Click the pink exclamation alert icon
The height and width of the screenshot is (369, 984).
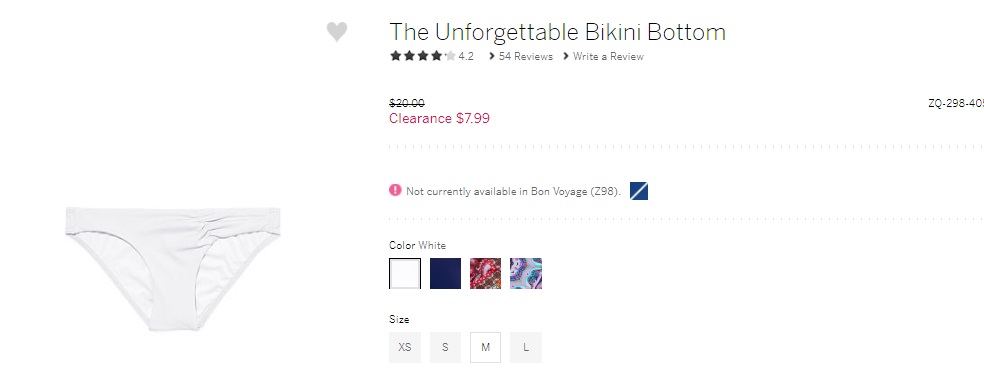tap(395, 190)
